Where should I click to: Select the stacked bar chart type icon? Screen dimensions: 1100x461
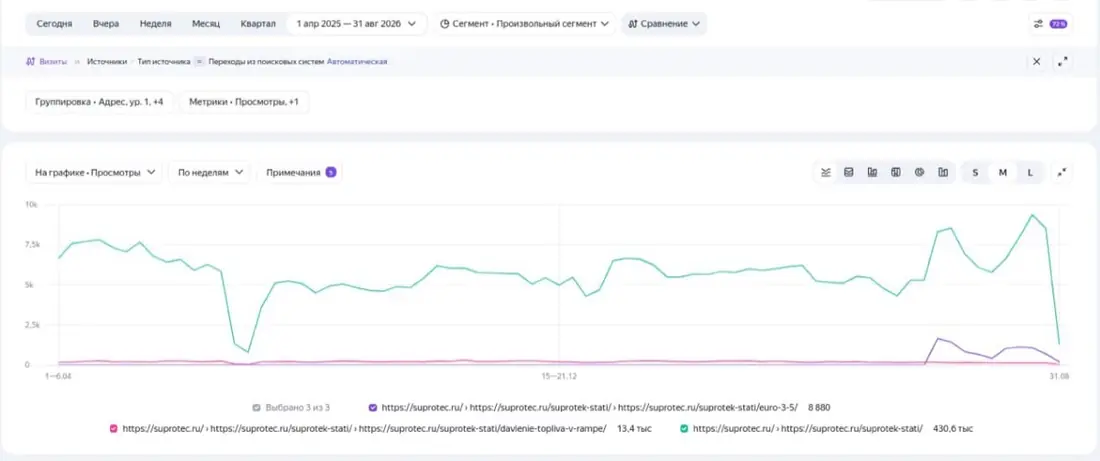896,173
